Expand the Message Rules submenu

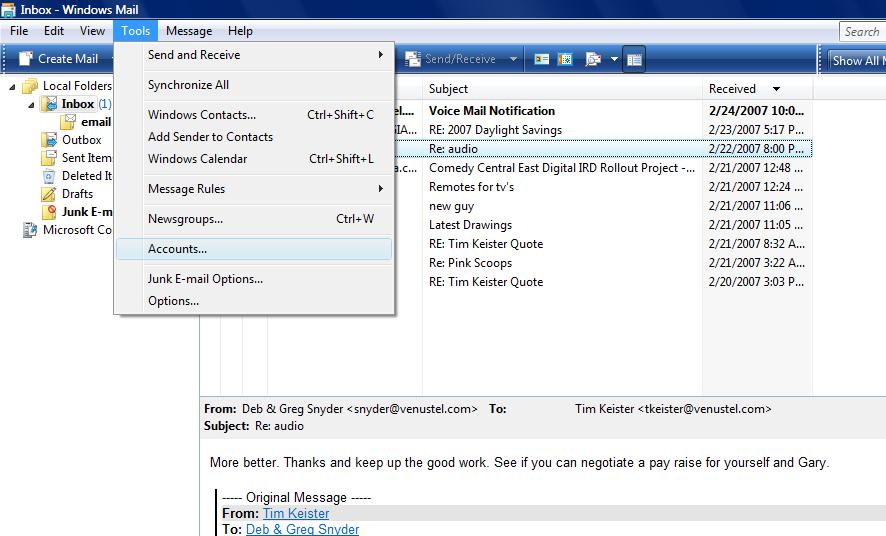(x=381, y=189)
